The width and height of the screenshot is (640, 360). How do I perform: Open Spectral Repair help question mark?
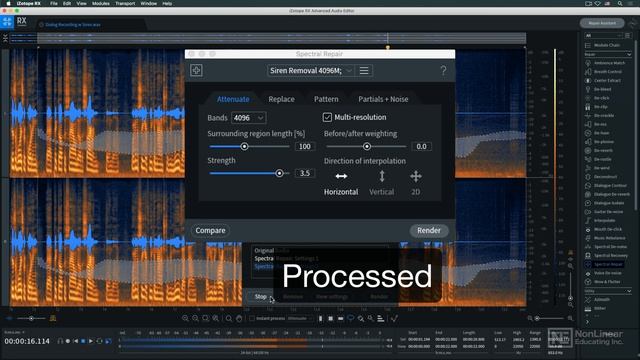click(443, 71)
